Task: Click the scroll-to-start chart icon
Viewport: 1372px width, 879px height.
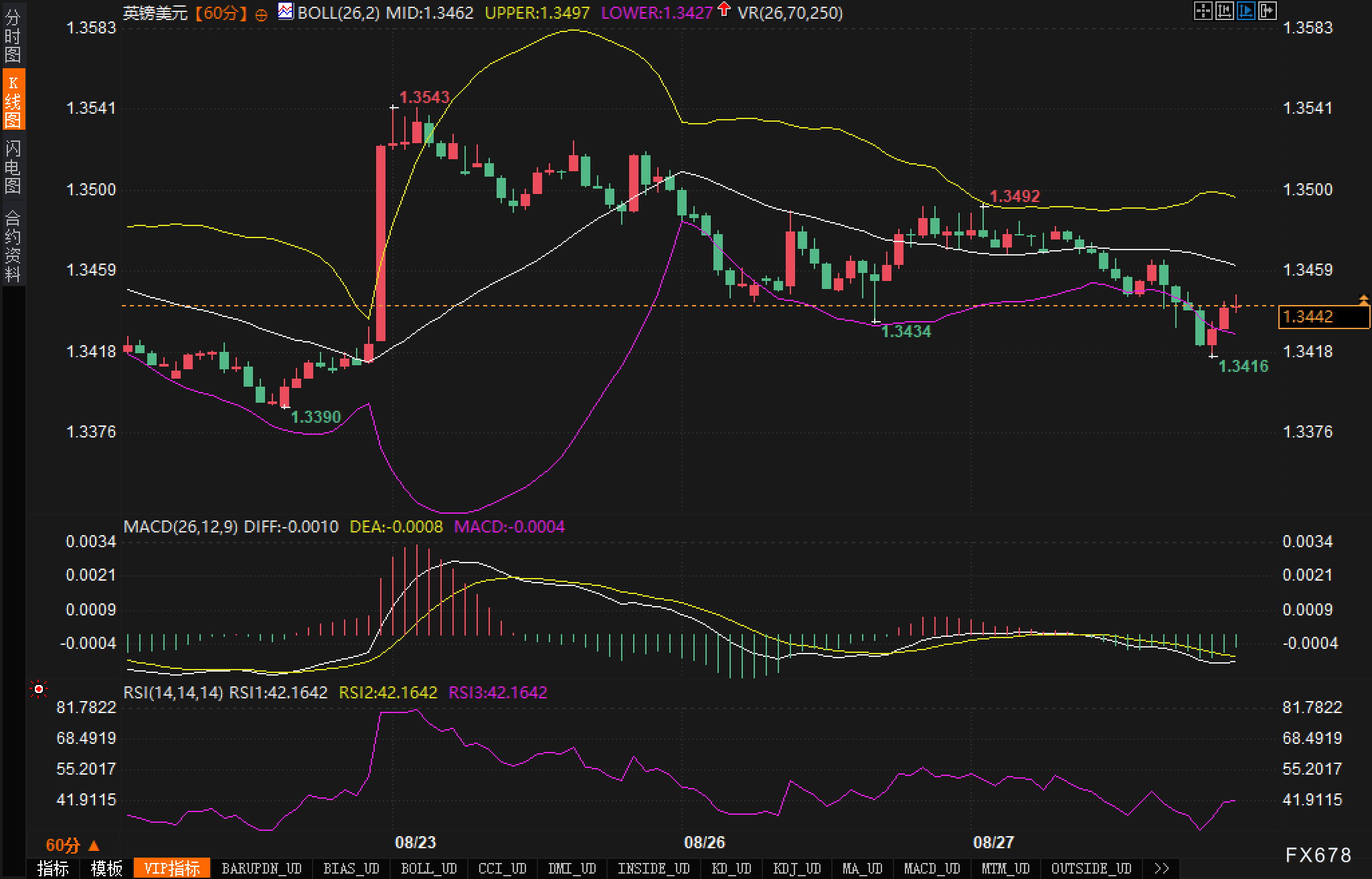Action: point(1224,11)
